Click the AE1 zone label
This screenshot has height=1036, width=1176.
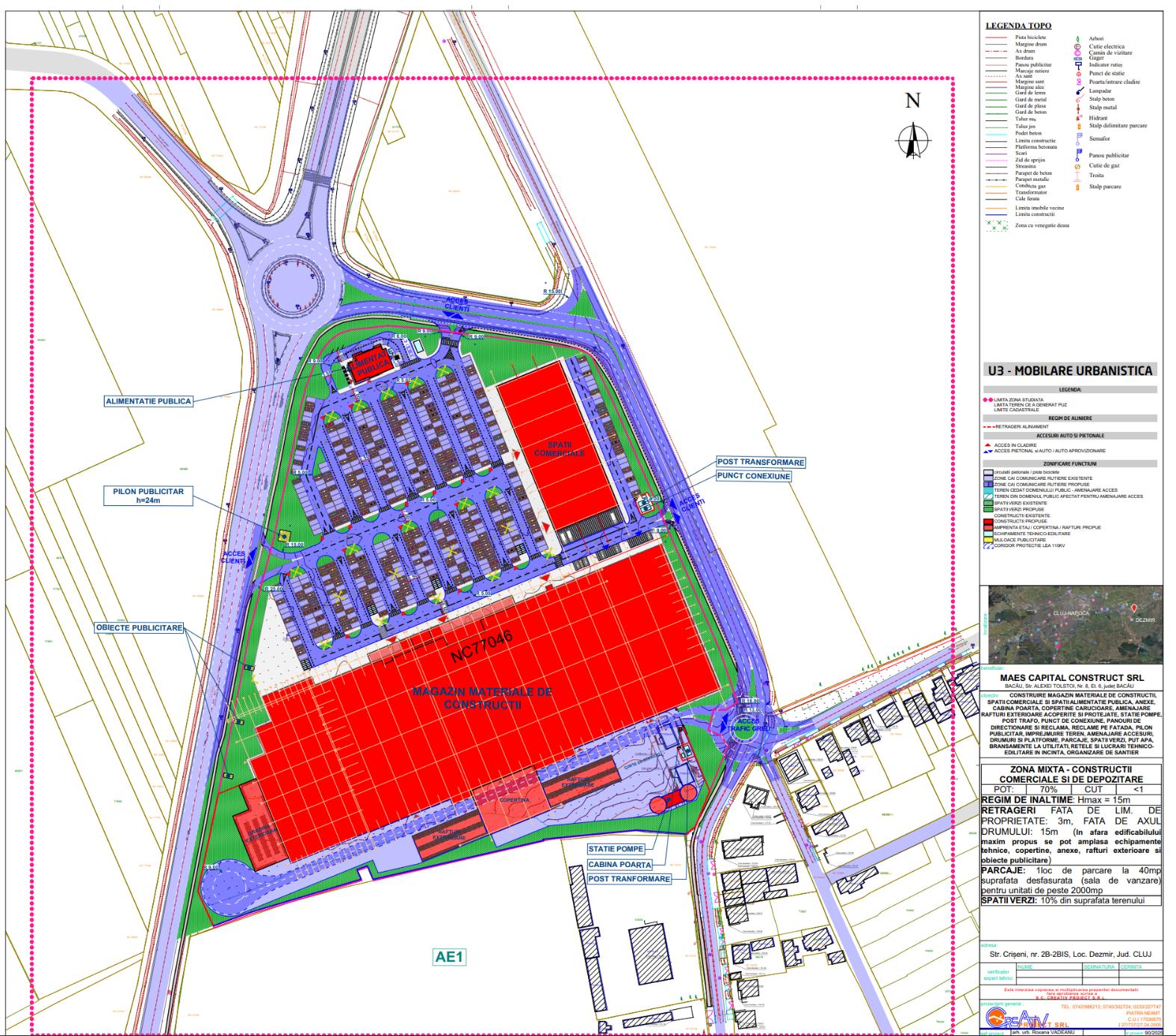pyautogui.click(x=448, y=957)
